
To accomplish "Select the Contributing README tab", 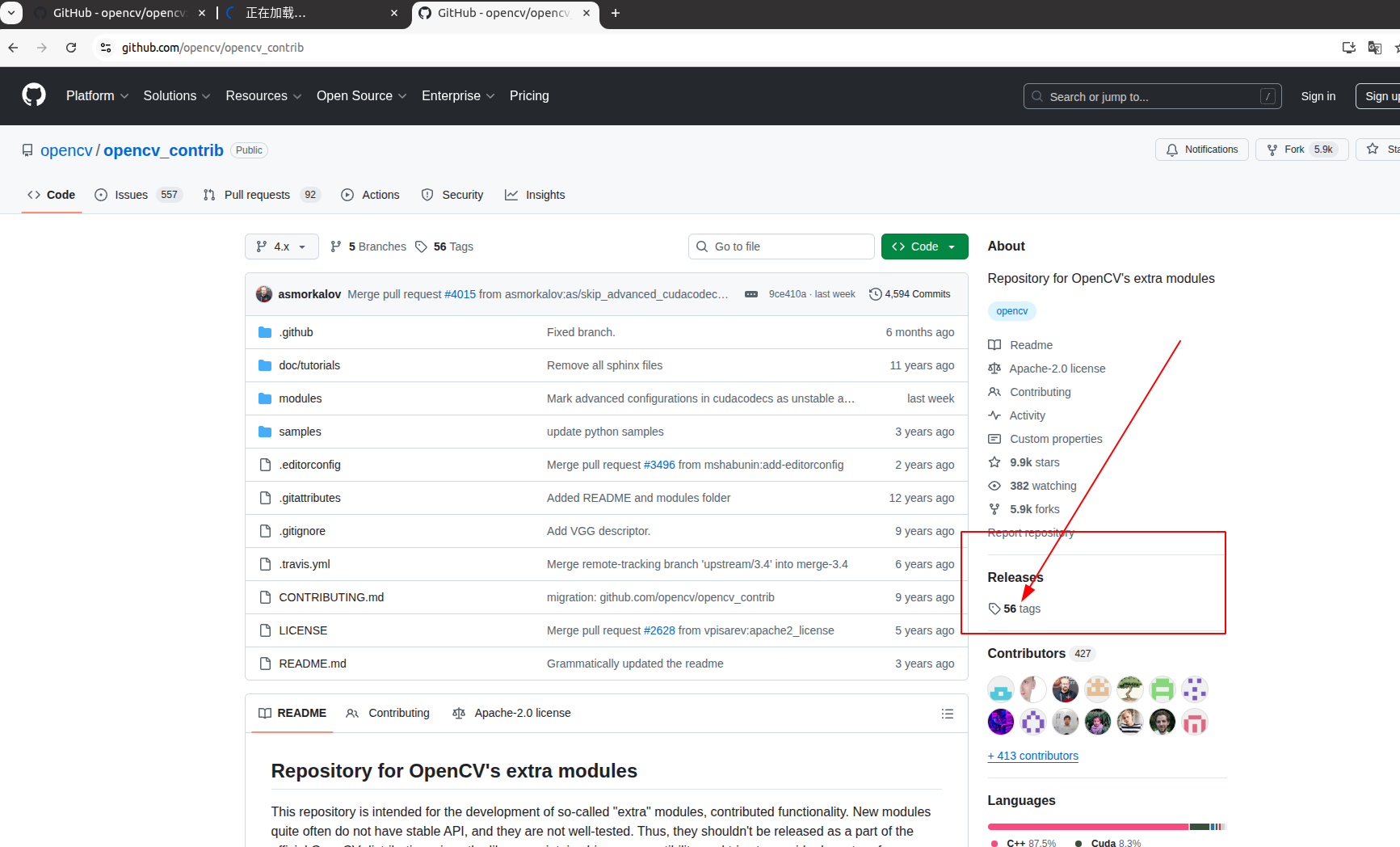I will coord(388,713).
